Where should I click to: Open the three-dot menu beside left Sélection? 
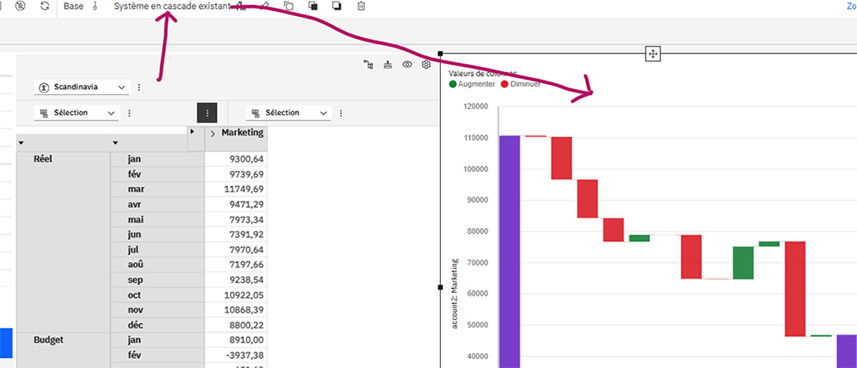tap(130, 113)
